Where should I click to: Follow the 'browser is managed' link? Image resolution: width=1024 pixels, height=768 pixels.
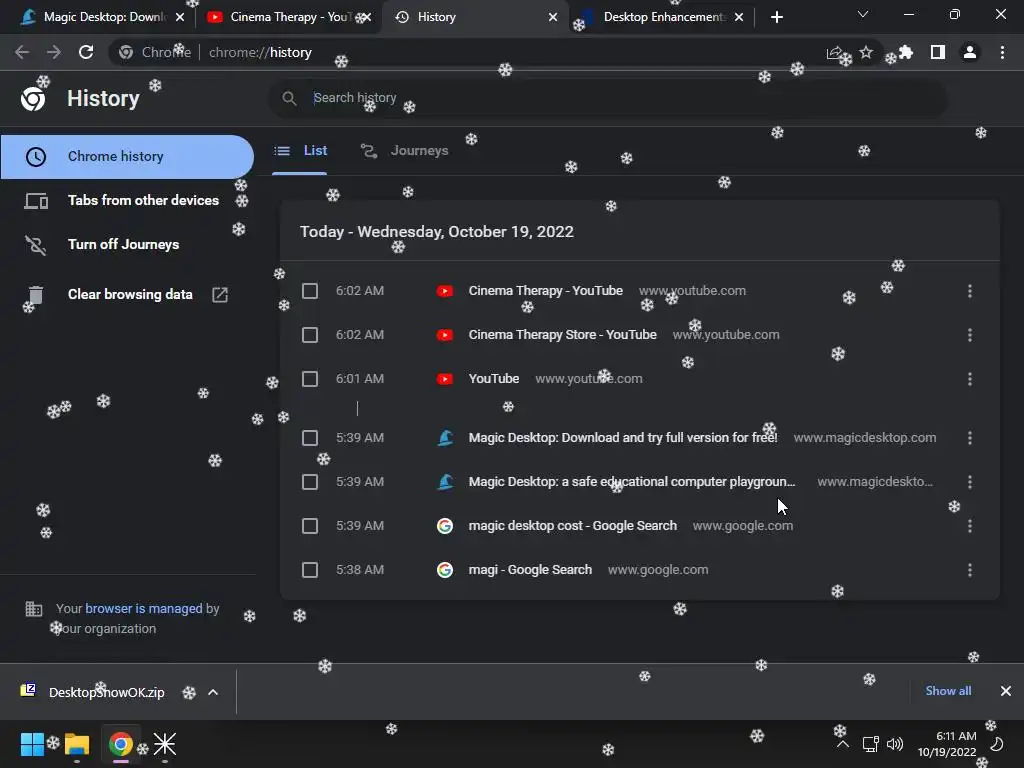coord(144,609)
